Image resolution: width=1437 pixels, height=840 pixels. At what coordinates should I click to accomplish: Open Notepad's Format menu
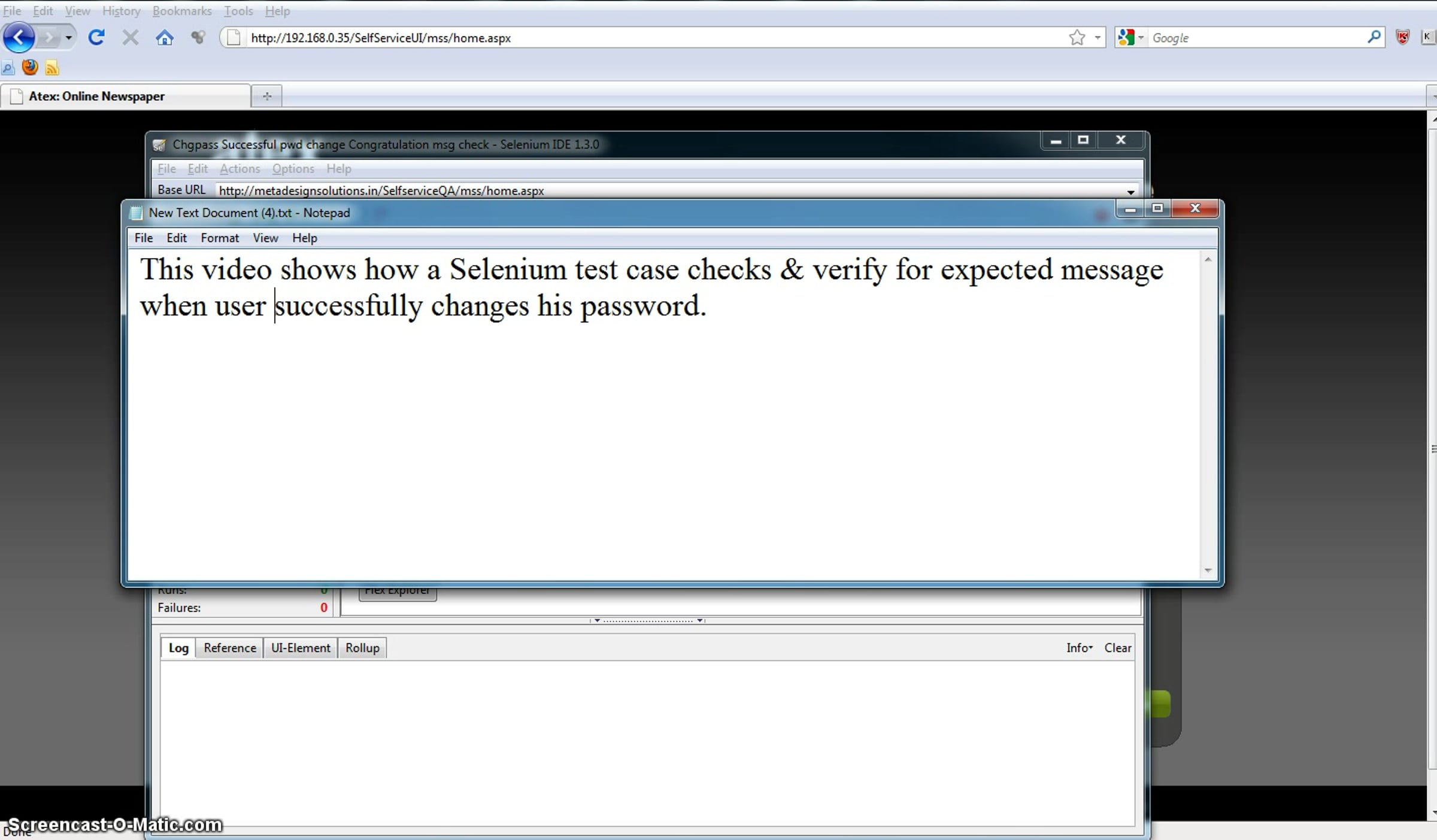tap(219, 238)
